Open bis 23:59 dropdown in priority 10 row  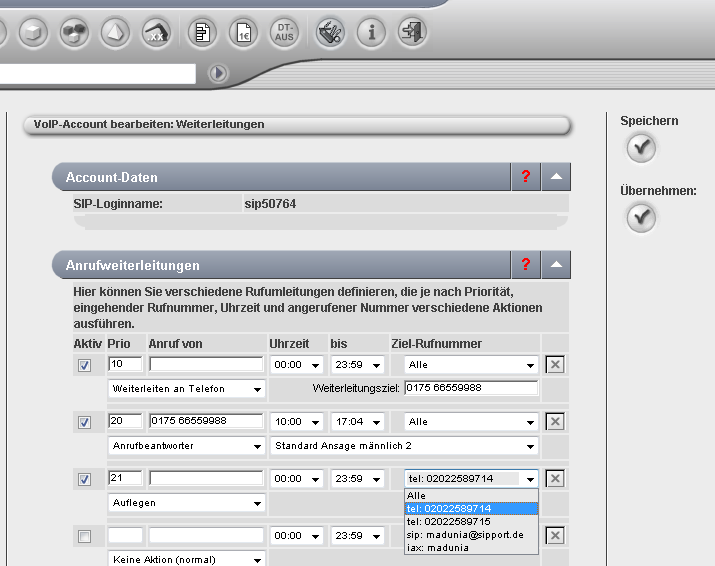tap(358, 365)
